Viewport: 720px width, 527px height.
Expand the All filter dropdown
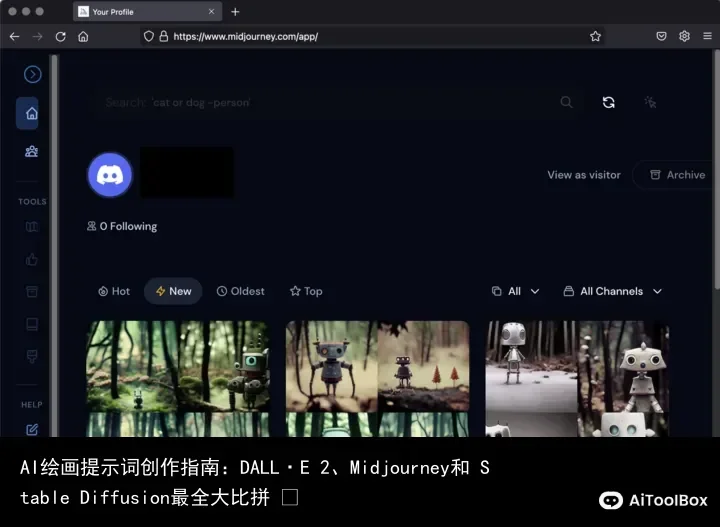click(515, 291)
